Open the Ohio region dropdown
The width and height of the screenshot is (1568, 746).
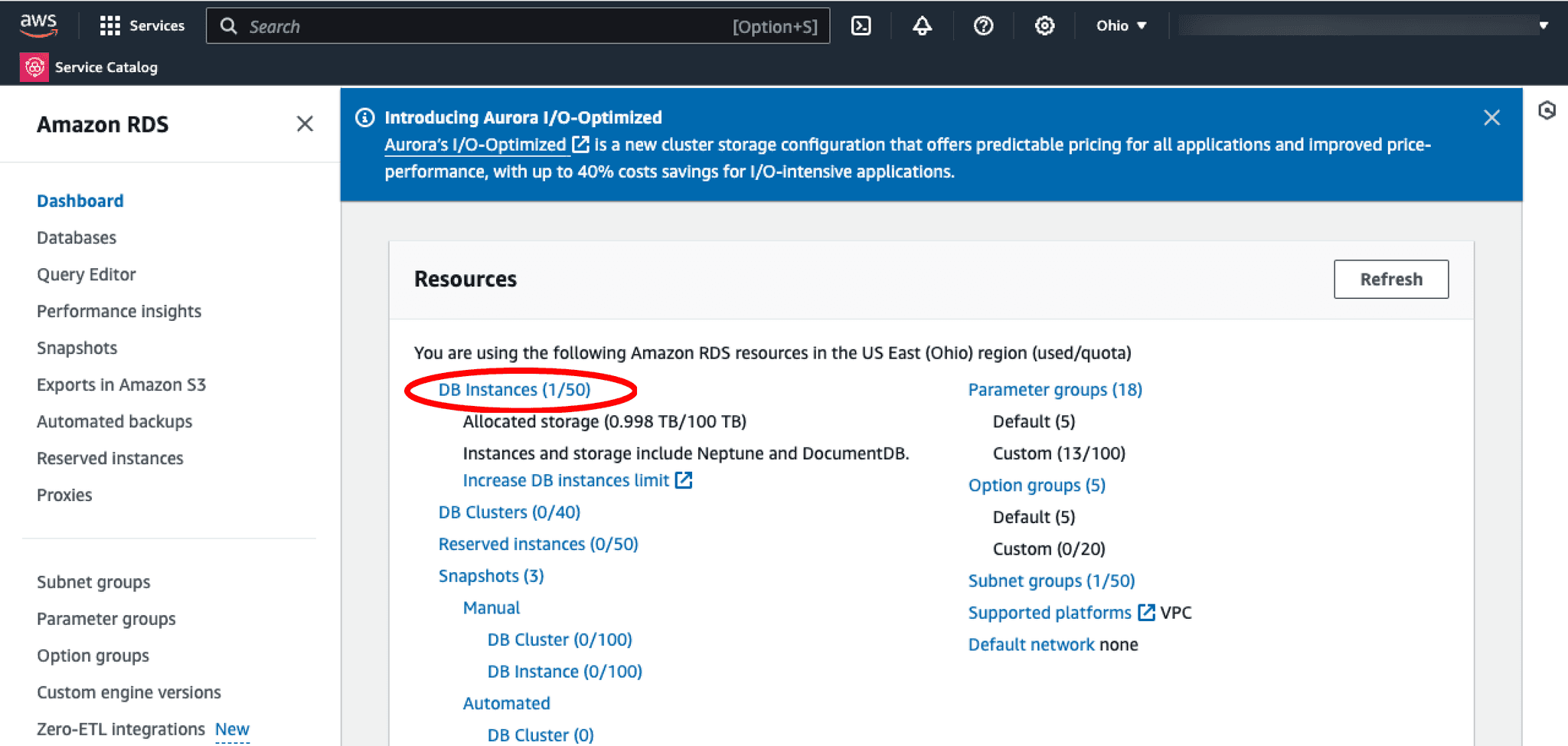click(1121, 25)
